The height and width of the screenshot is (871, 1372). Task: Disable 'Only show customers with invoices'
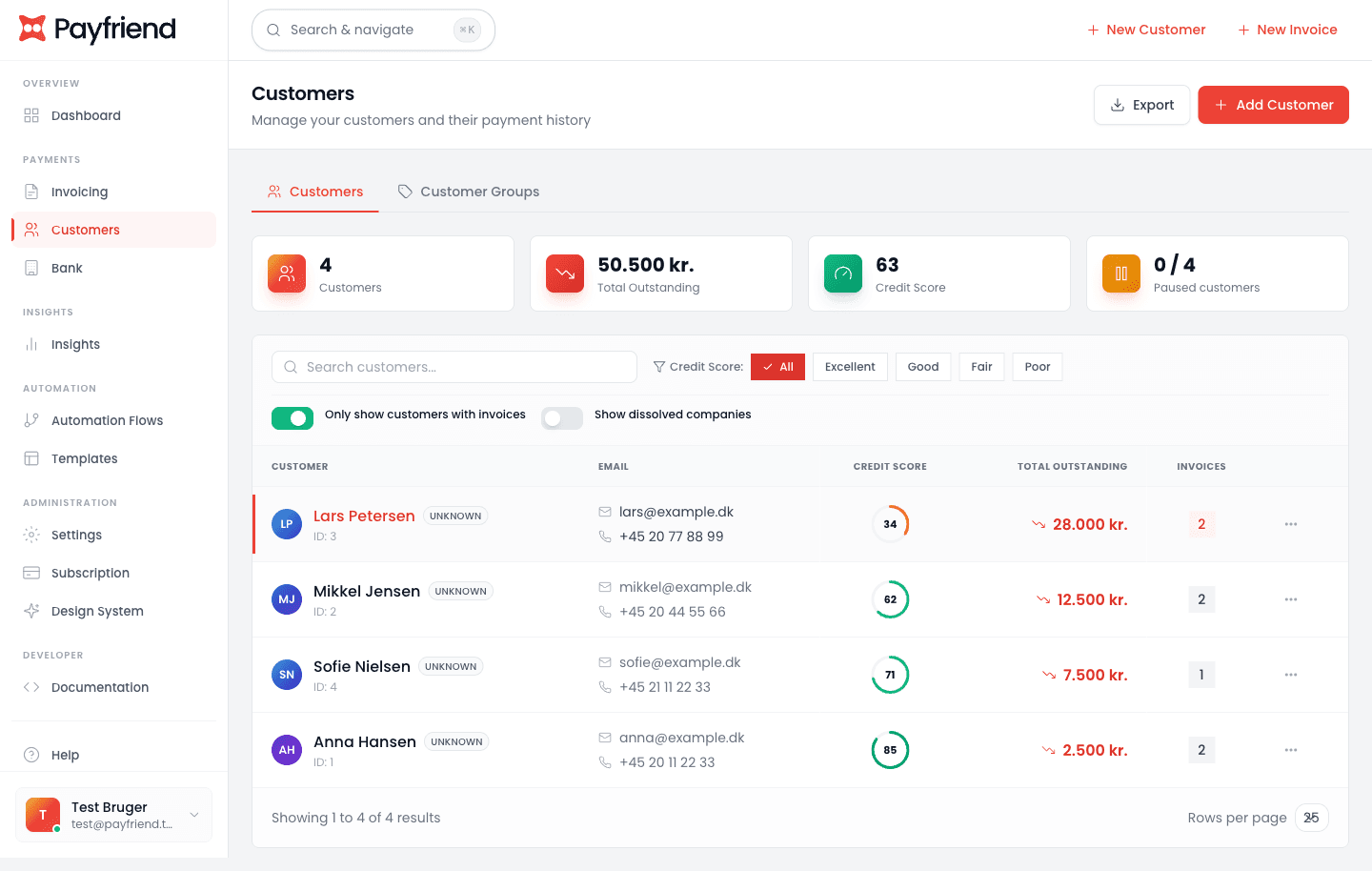pyautogui.click(x=292, y=418)
